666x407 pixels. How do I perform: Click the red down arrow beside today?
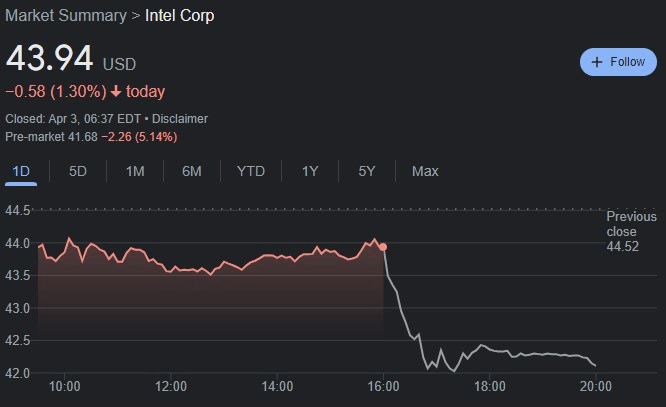[x=116, y=92]
